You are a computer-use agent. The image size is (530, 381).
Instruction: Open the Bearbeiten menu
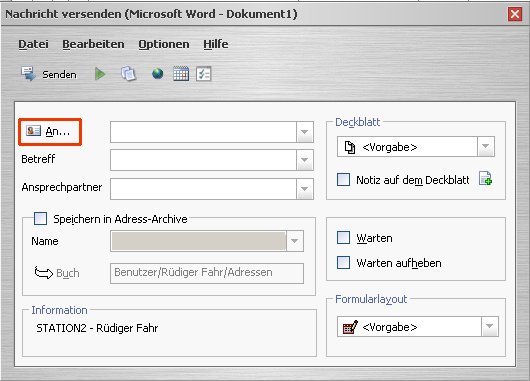[93, 44]
